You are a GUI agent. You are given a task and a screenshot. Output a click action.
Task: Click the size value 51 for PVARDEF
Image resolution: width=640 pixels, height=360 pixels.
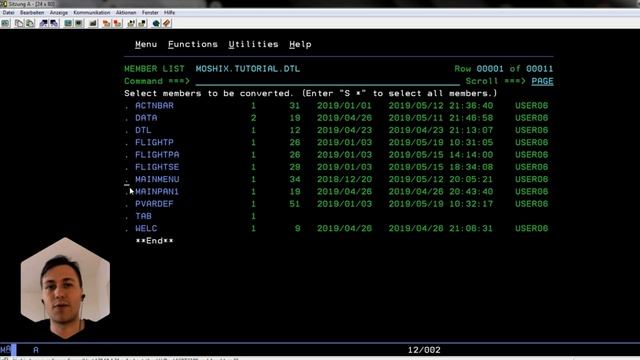(295, 204)
